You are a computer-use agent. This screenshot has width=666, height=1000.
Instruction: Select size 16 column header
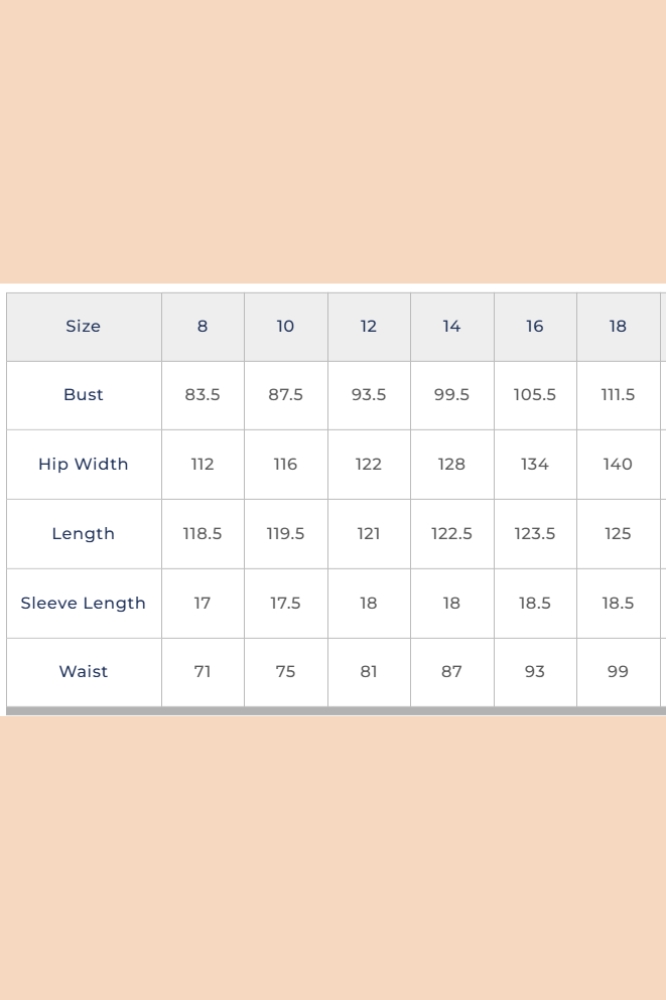tap(534, 326)
